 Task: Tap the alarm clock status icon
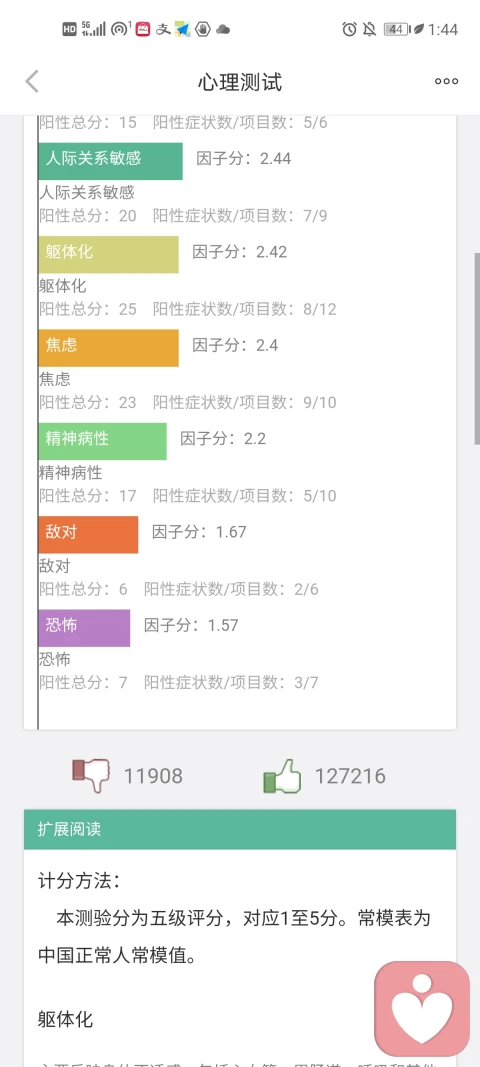tap(349, 29)
